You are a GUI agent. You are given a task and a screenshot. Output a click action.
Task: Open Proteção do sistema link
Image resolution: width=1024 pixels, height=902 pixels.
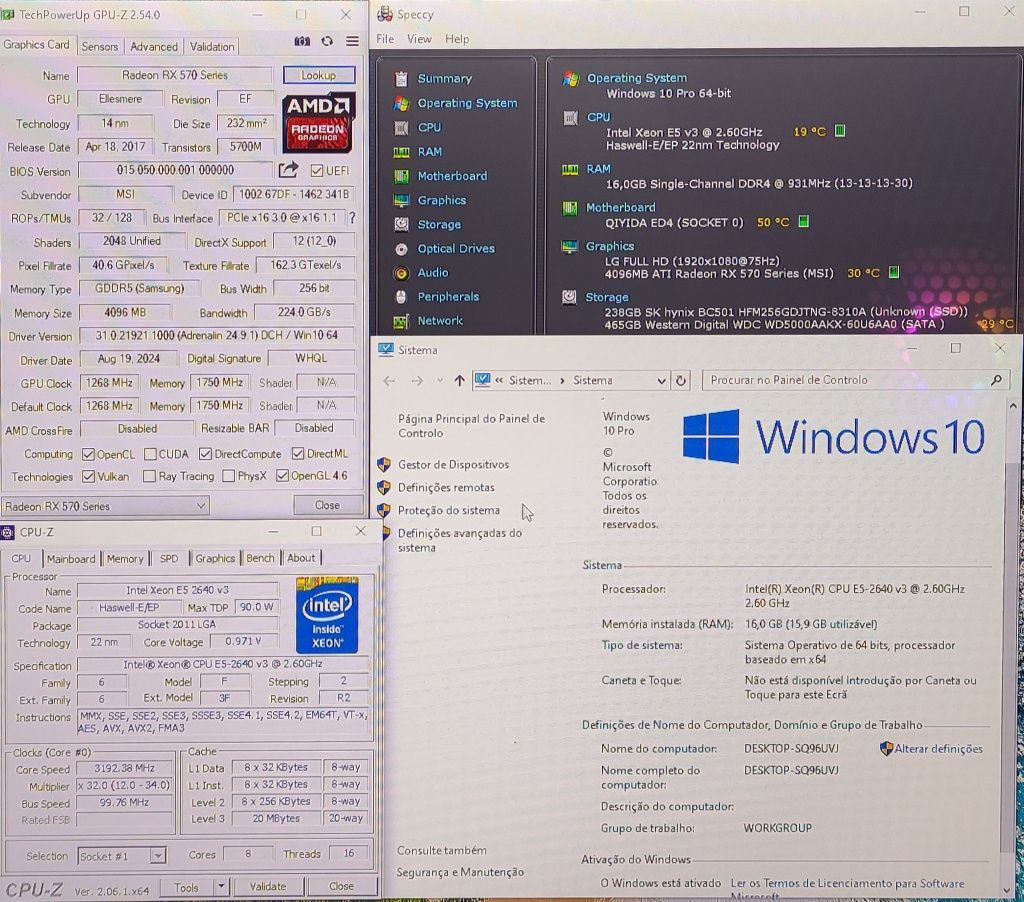click(x=449, y=510)
